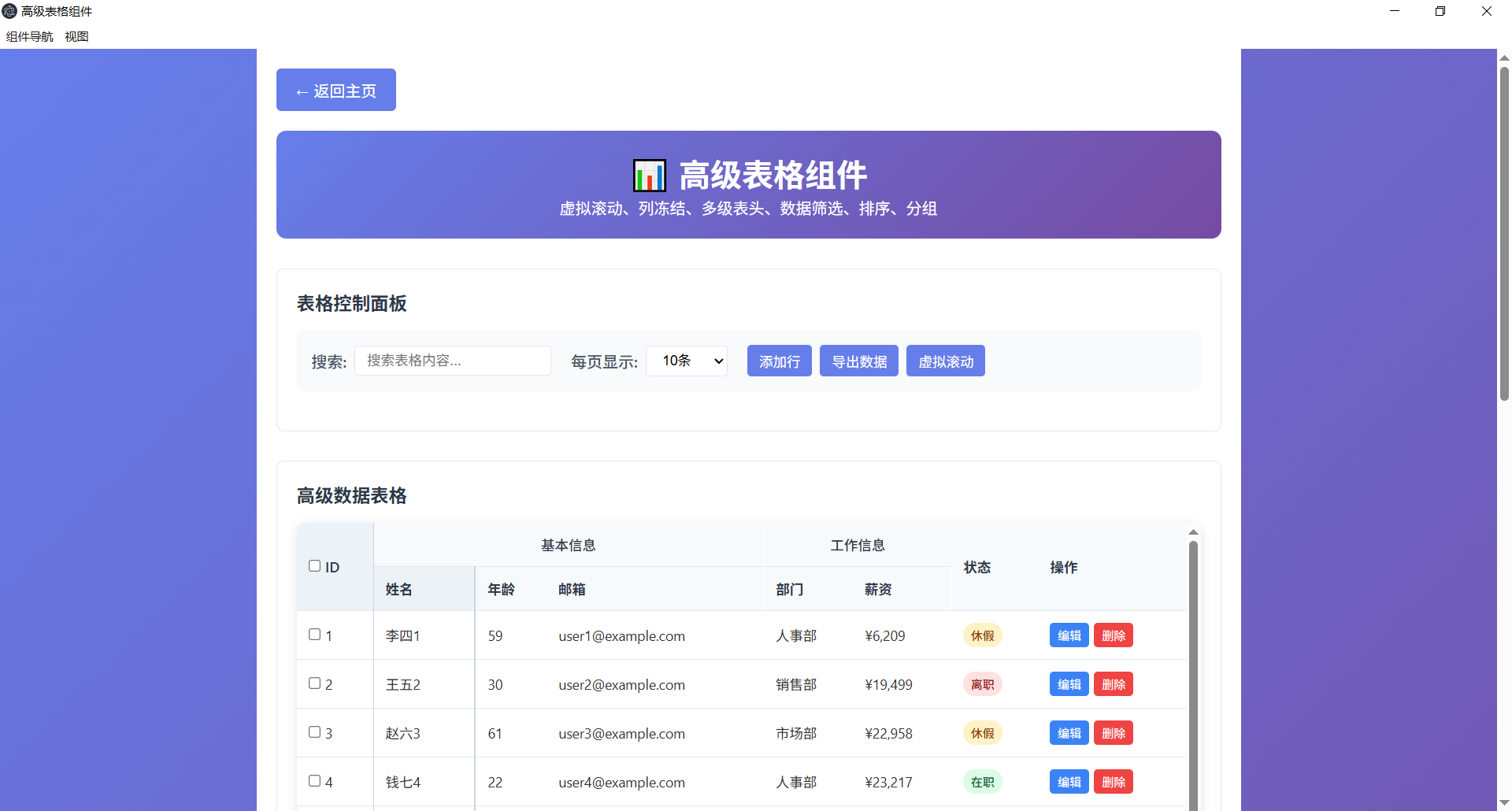
Task: Click 编辑 on the 李四1 row
Action: click(x=1069, y=635)
